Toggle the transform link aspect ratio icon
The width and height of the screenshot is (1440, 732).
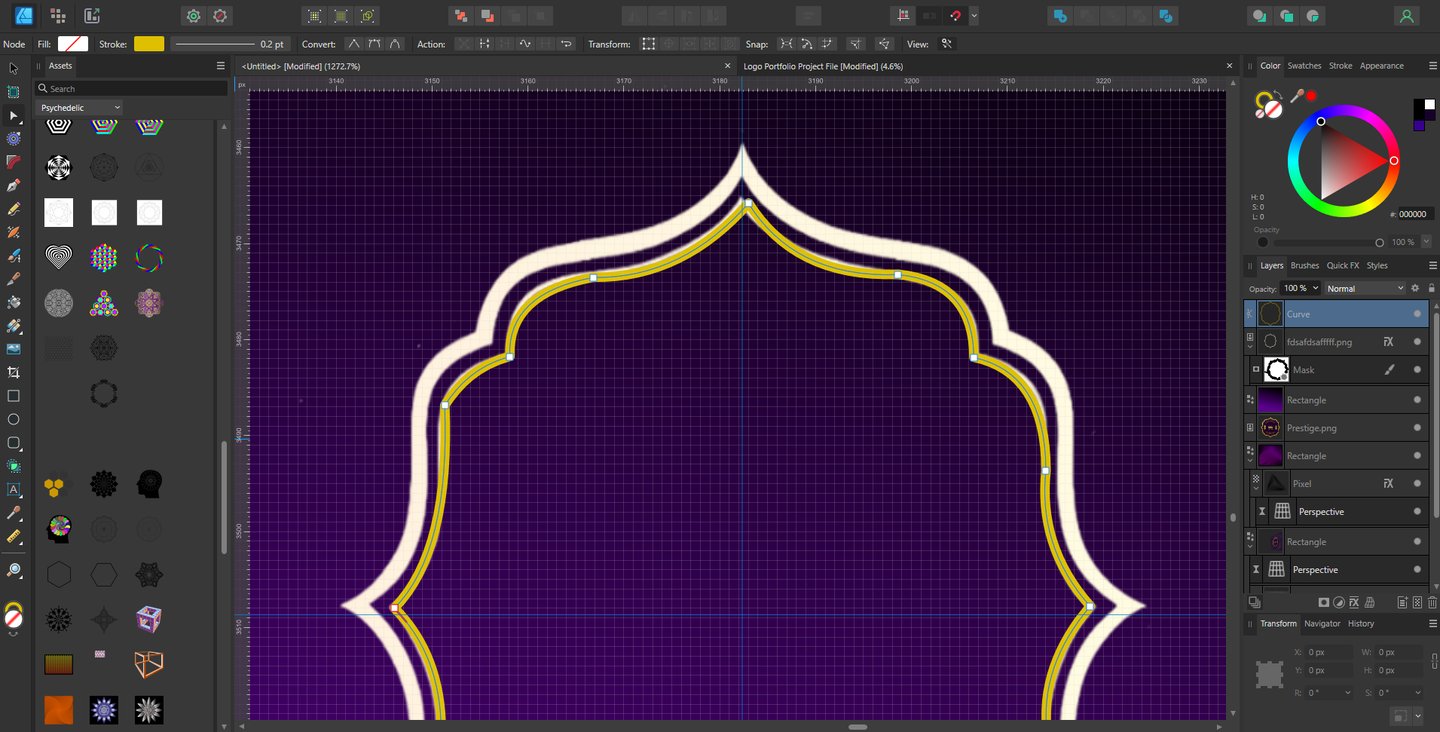1435,660
